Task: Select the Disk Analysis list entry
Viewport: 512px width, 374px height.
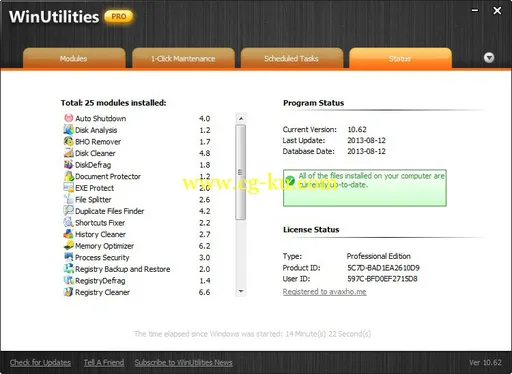Action: click(x=137, y=130)
